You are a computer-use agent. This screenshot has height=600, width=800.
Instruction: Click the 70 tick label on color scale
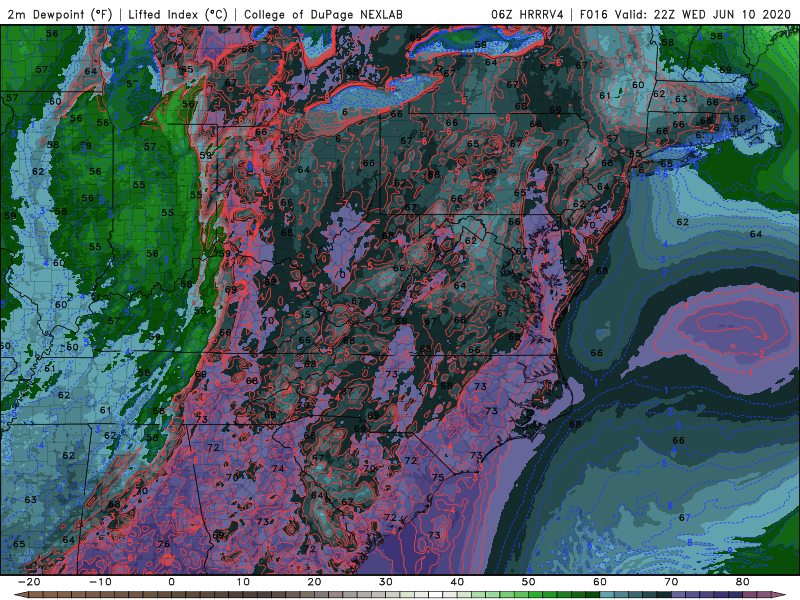coord(671,582)
